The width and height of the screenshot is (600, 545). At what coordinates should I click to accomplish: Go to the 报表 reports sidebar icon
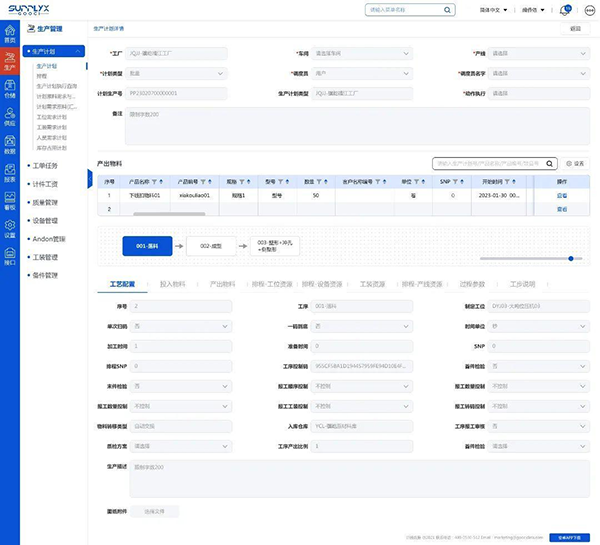[10, 173]
